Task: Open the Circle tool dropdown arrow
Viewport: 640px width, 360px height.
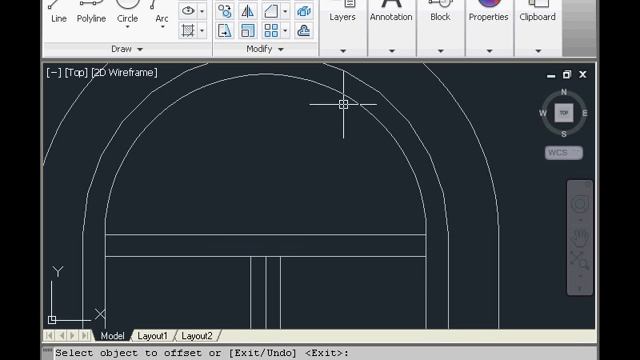Action: [x=127, y=27]
